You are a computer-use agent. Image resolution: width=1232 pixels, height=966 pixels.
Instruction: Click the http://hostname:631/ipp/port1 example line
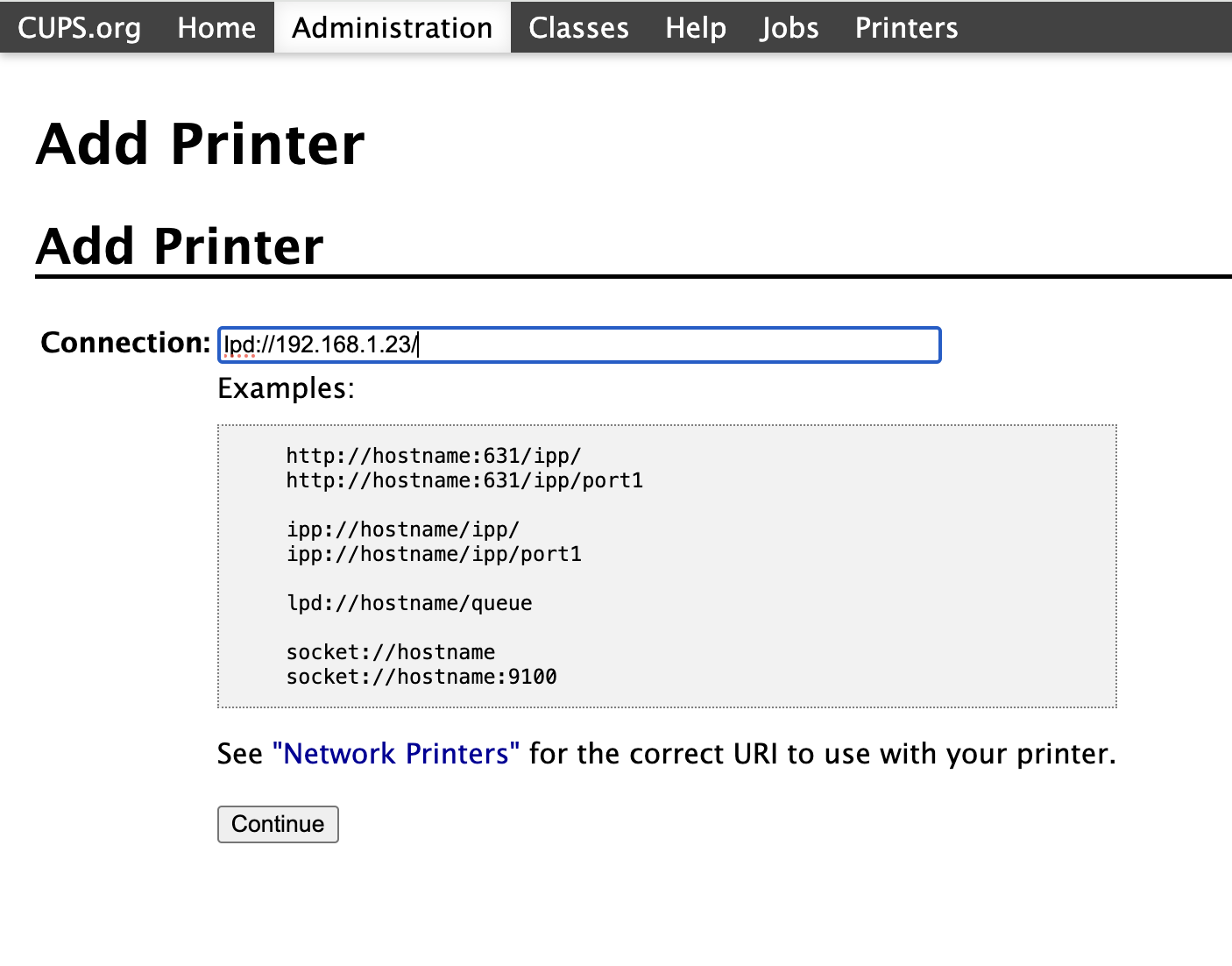pos(464,480)
